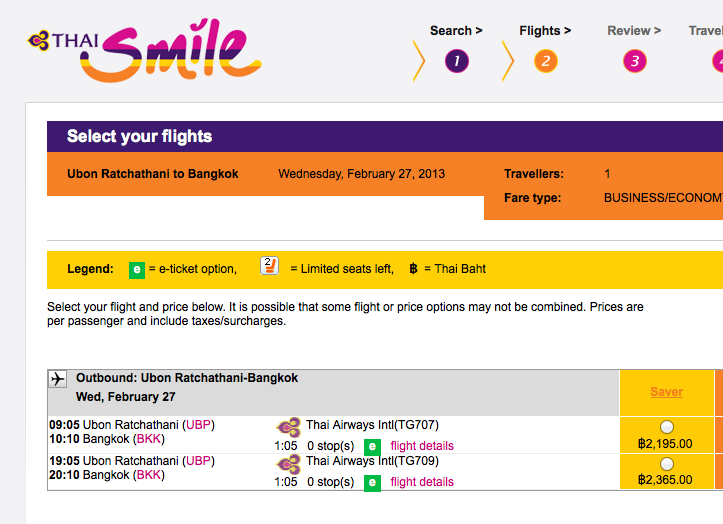
Task: Click the step 2 Flights circle icon
Action: (545, 61)
